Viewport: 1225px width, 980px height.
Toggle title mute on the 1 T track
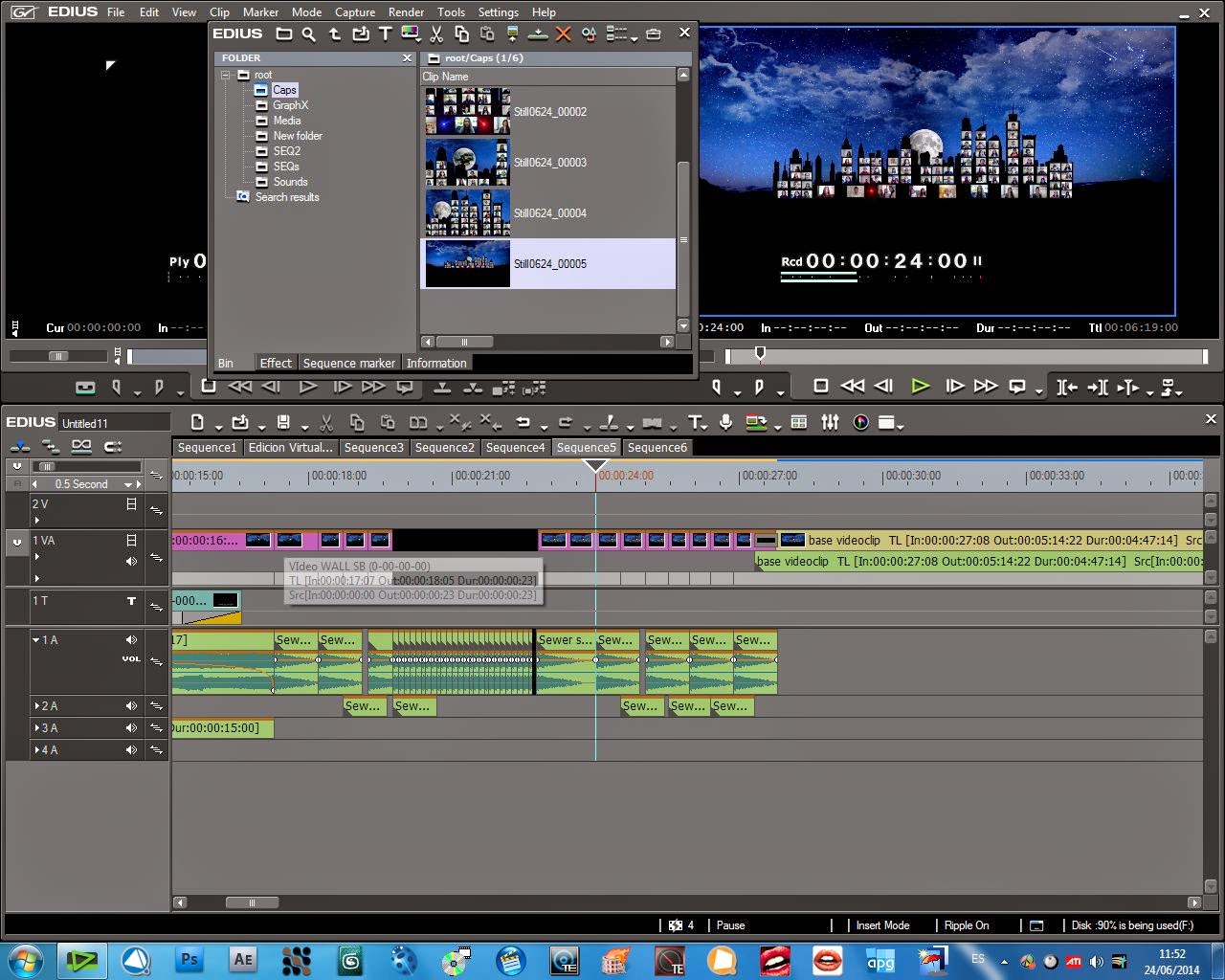pos(131,601)
